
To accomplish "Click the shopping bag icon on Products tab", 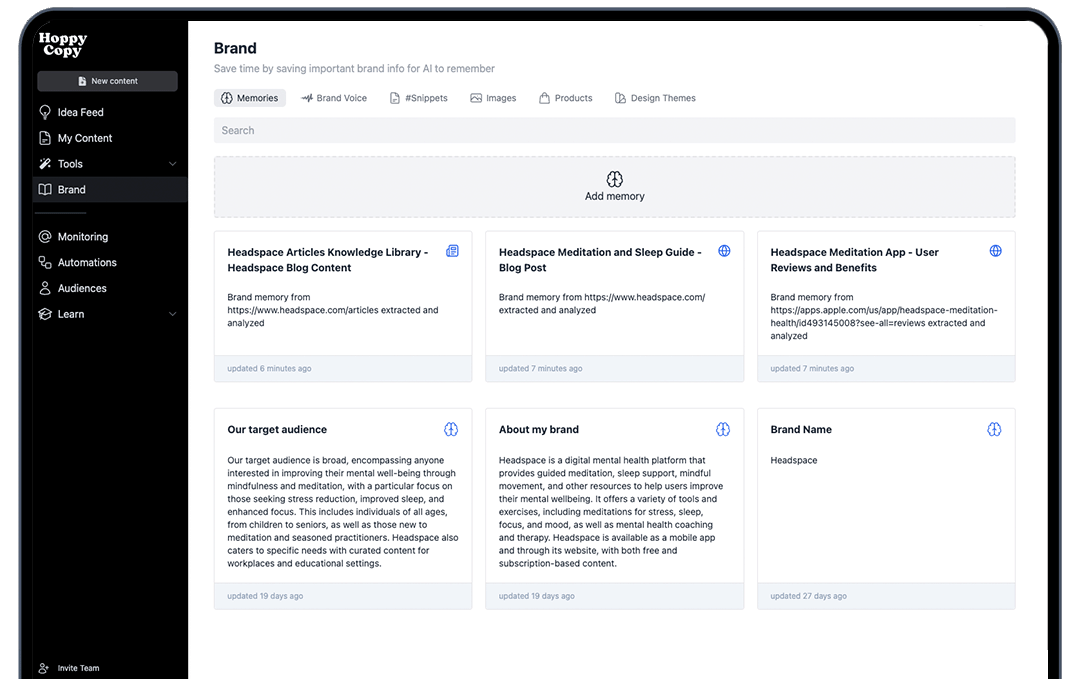I will coord(544,98).
